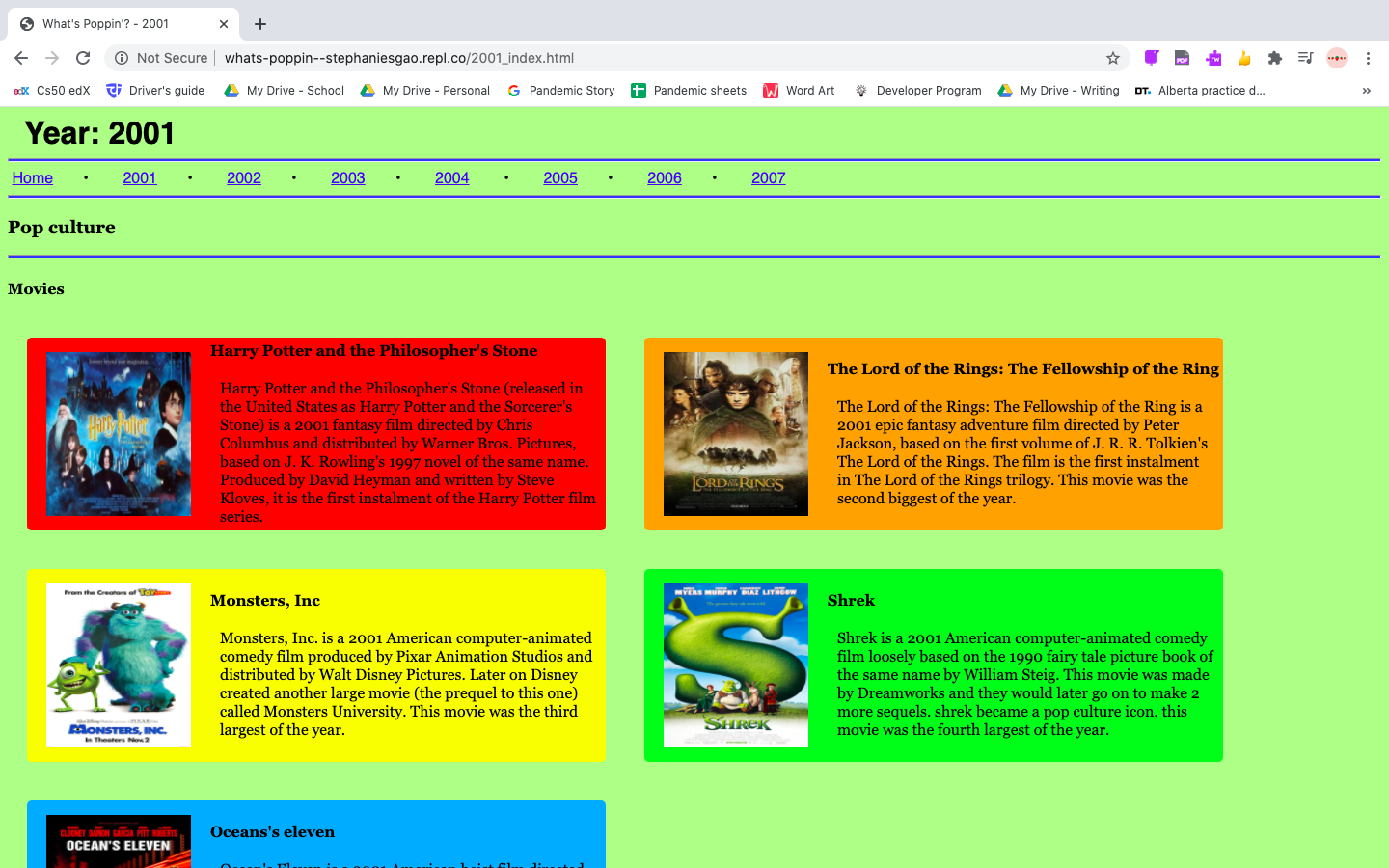The image size is (1389, 868).
Task: Select the What's Poppin'? - 2001 tab
Action: (x=123, y=24)
